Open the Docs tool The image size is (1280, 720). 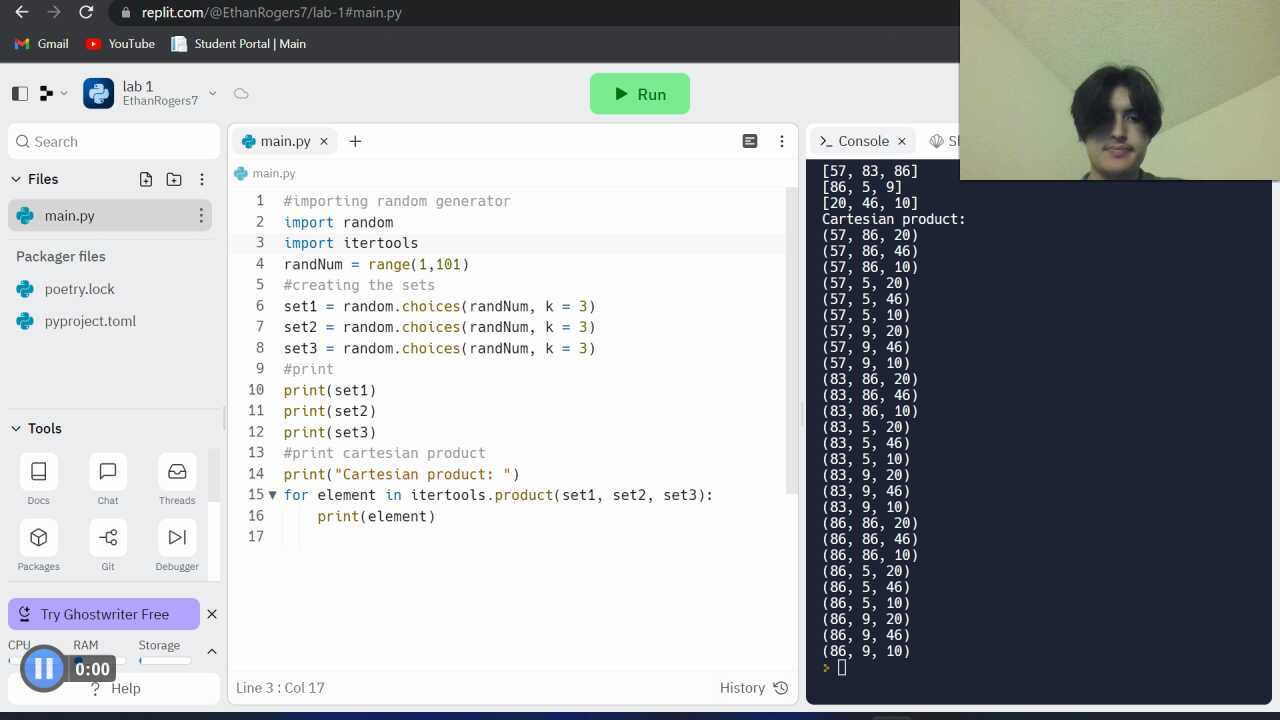pos(38,480)
